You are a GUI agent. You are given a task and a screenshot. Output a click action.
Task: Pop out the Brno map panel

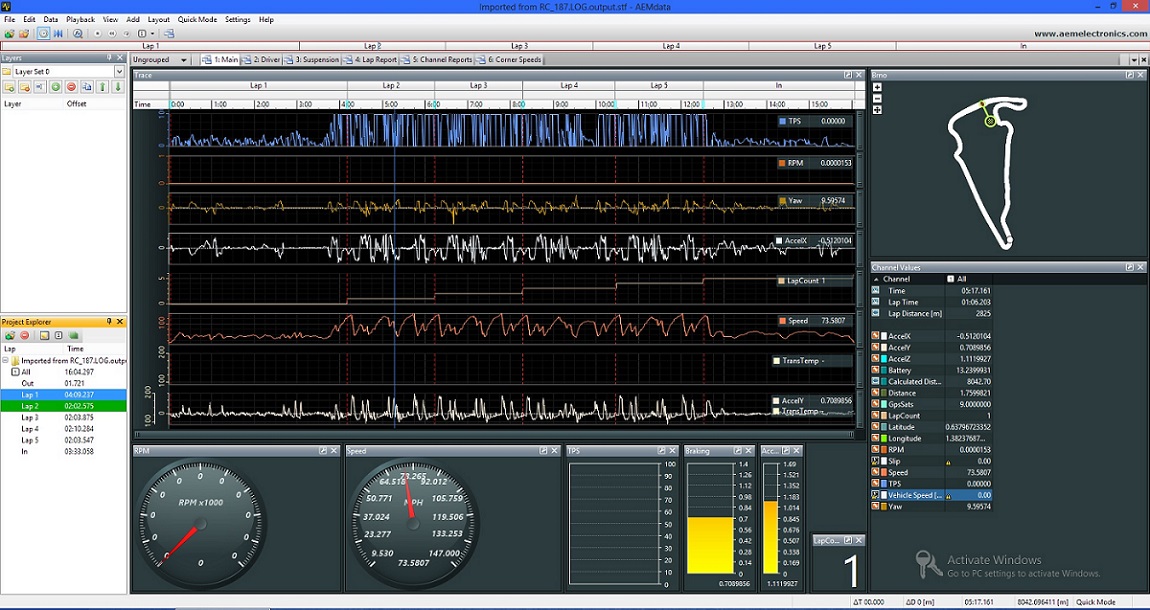click(x=1130, y=75)
